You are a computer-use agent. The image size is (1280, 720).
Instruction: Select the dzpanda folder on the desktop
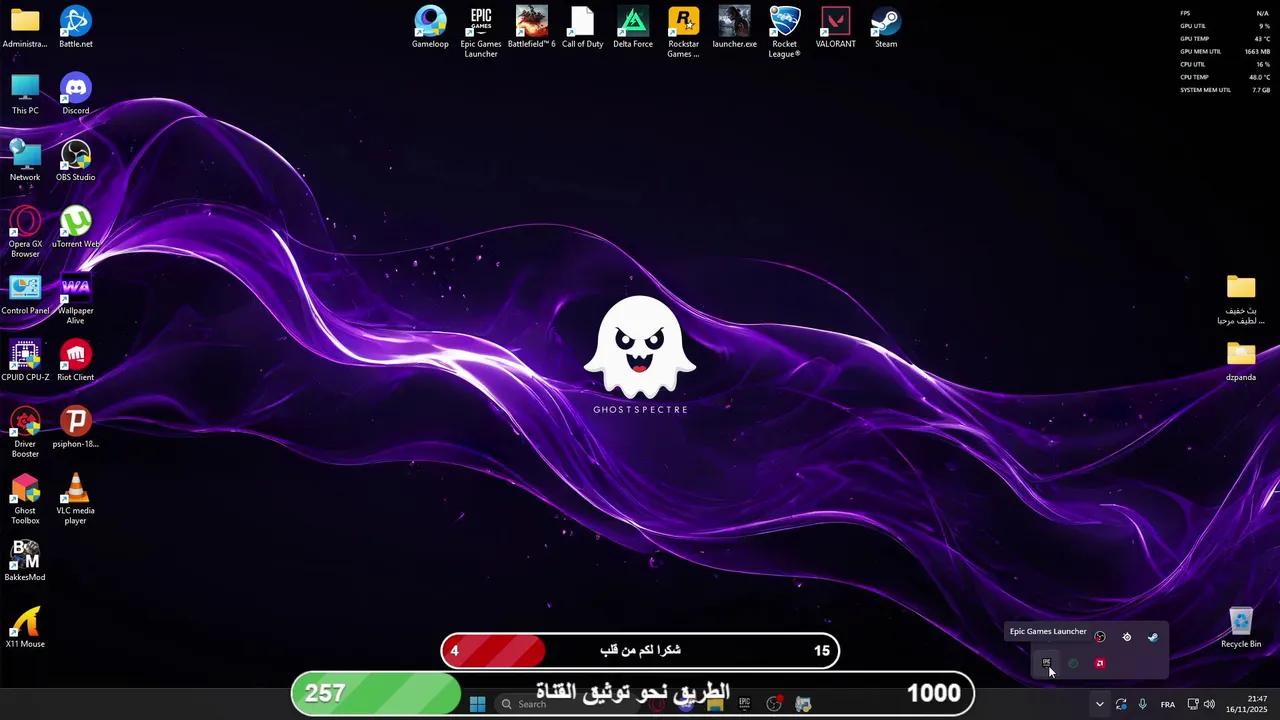pyautogui.click(x=1241, y=361)
